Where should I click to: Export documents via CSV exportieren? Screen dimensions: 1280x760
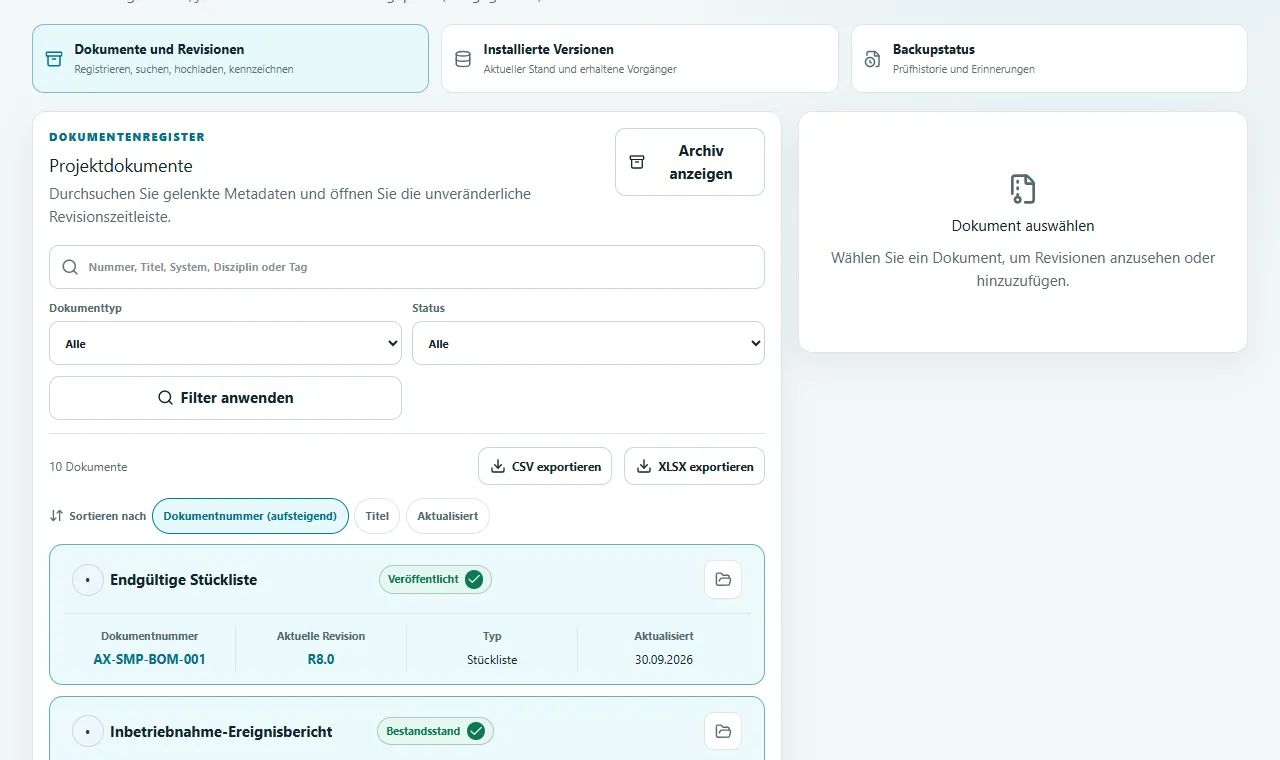click(545, 466)
